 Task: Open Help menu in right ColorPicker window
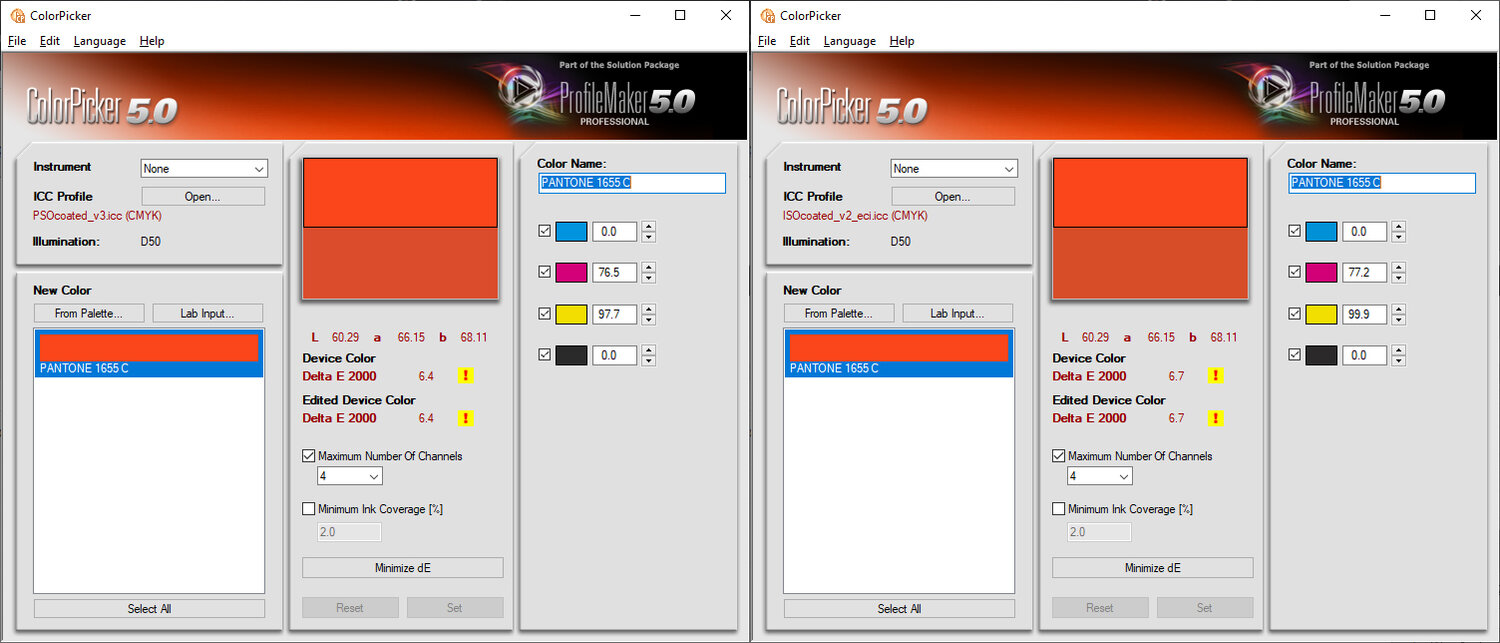(x=902, y=41)
